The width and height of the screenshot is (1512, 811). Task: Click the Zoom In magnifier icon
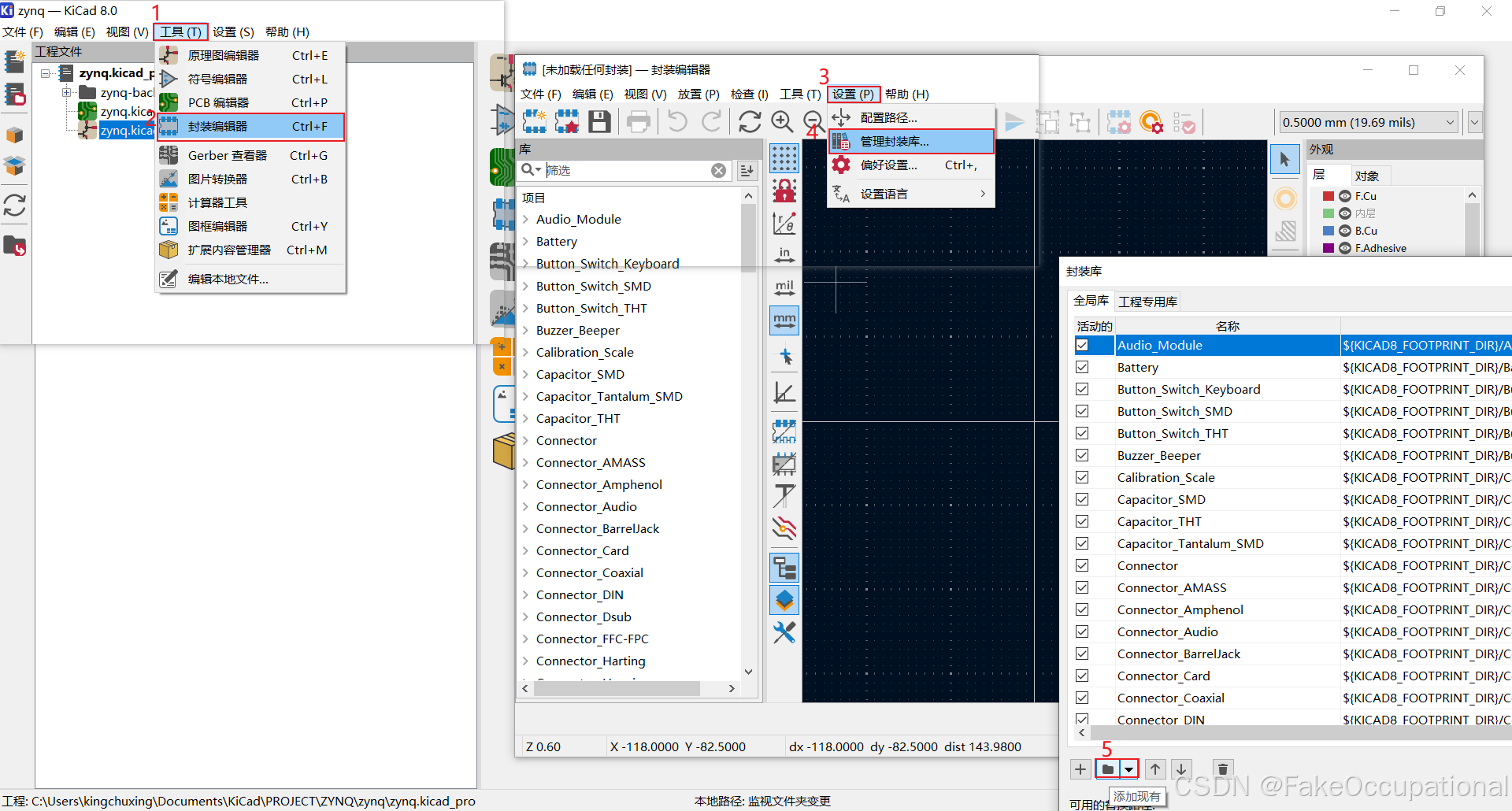pyautogui.click(x=782, y=121)
